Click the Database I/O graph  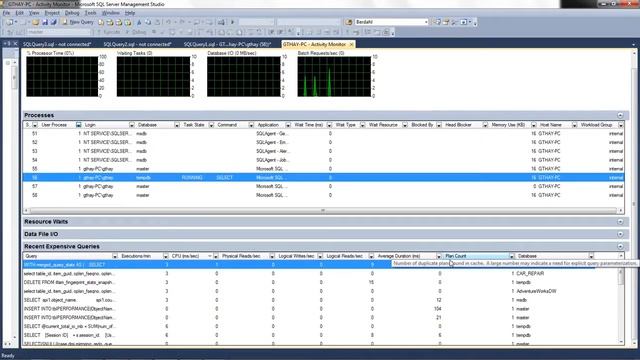click(244, 77)
